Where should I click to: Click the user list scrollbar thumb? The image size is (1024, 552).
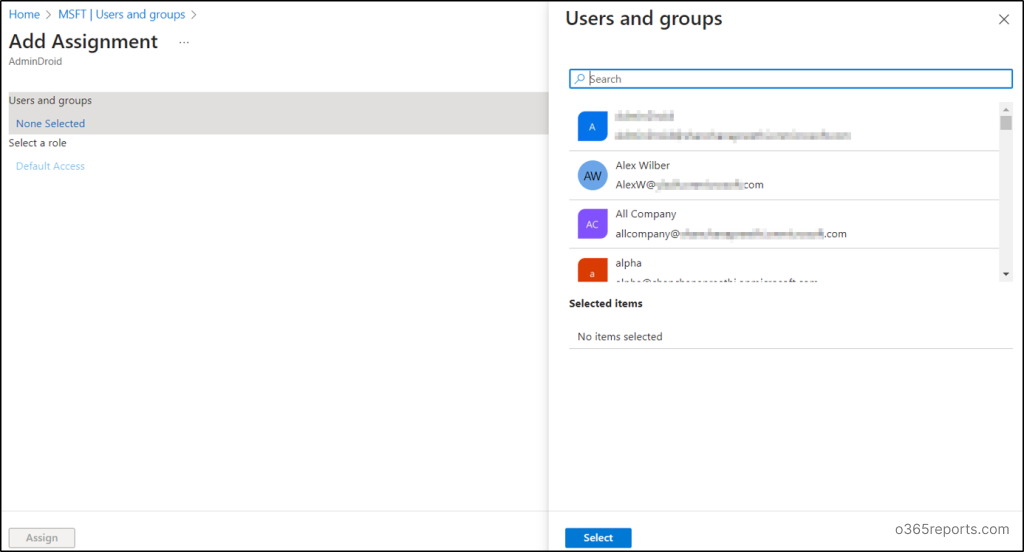point(1006,123)
